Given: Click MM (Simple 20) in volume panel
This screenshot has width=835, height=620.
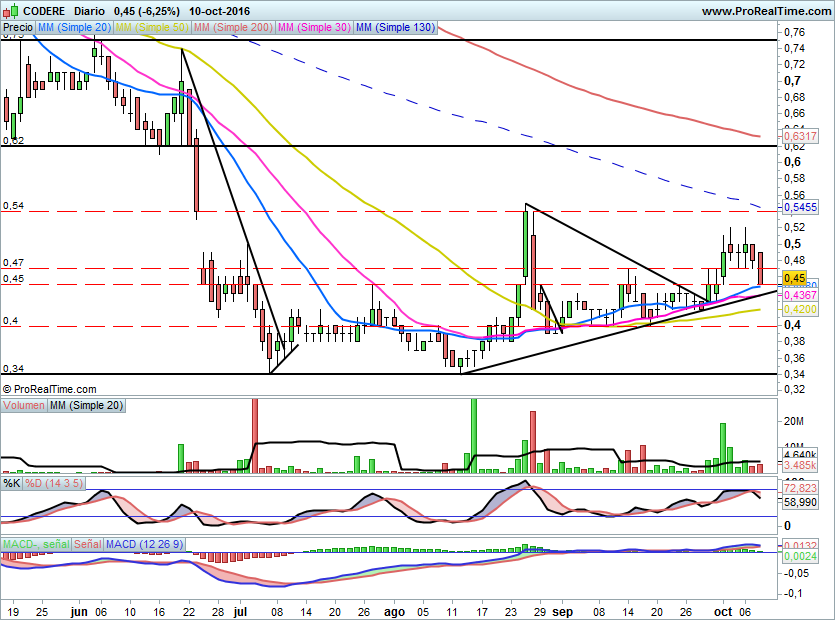Looking at the screenshot, I should coord(86,405).
